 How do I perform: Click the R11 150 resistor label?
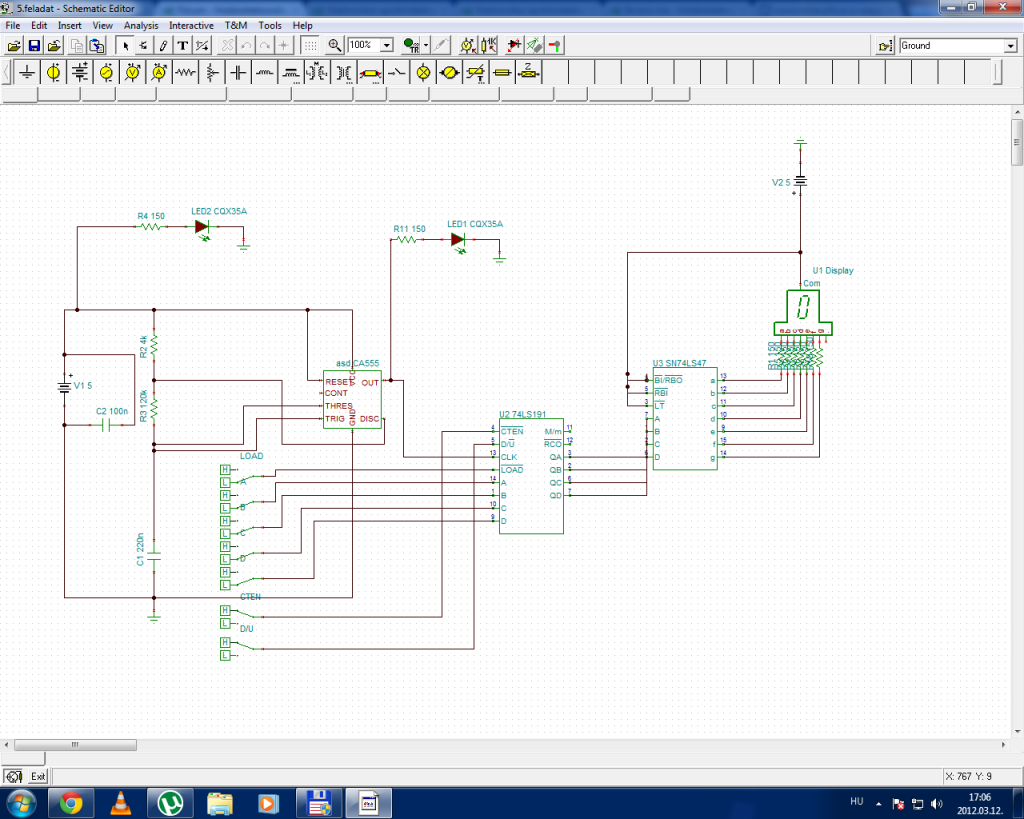coord(409,229)
